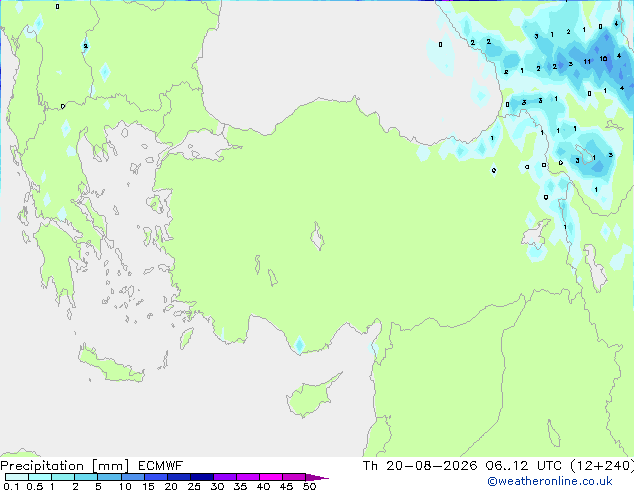Viewport: 634px width, 490px height.
Task: Click the legend label '0.5'
Action: point(34,486)
